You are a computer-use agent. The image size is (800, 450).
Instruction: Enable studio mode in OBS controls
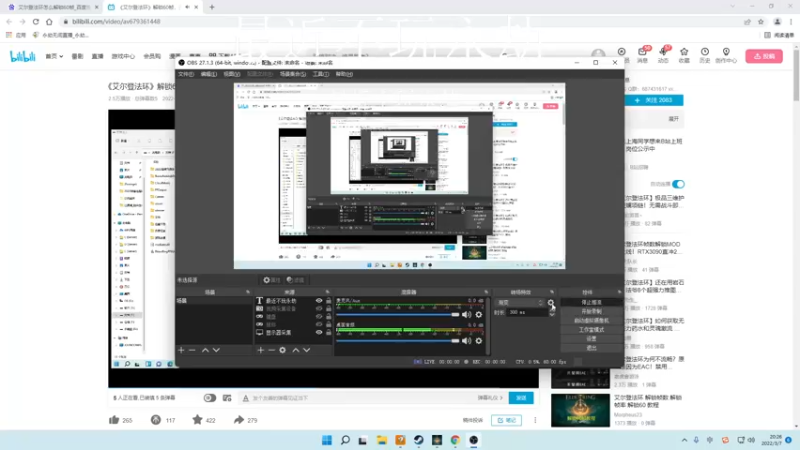pos(591,330)
